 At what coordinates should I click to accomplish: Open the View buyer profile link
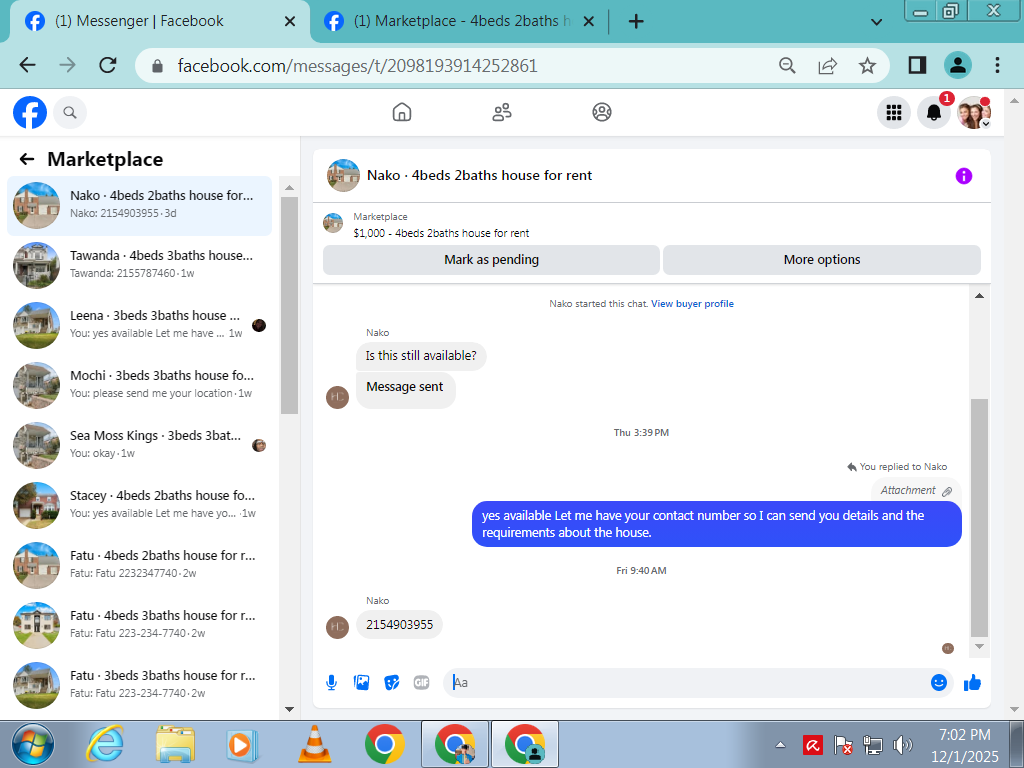[x=692, y=304]
